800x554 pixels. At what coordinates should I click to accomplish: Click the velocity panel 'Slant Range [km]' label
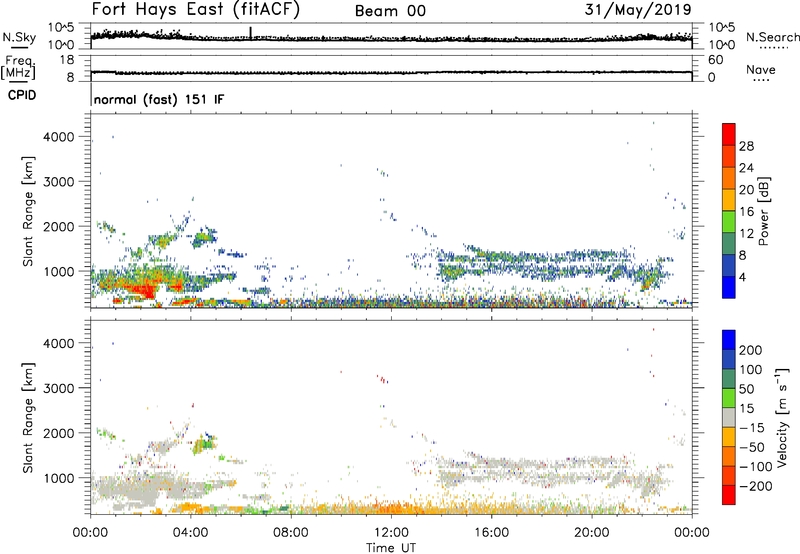coord(28,417)
